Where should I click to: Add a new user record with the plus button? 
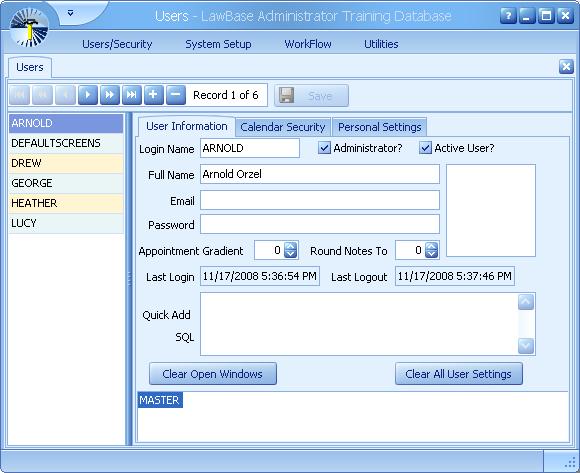click(154, 95)
